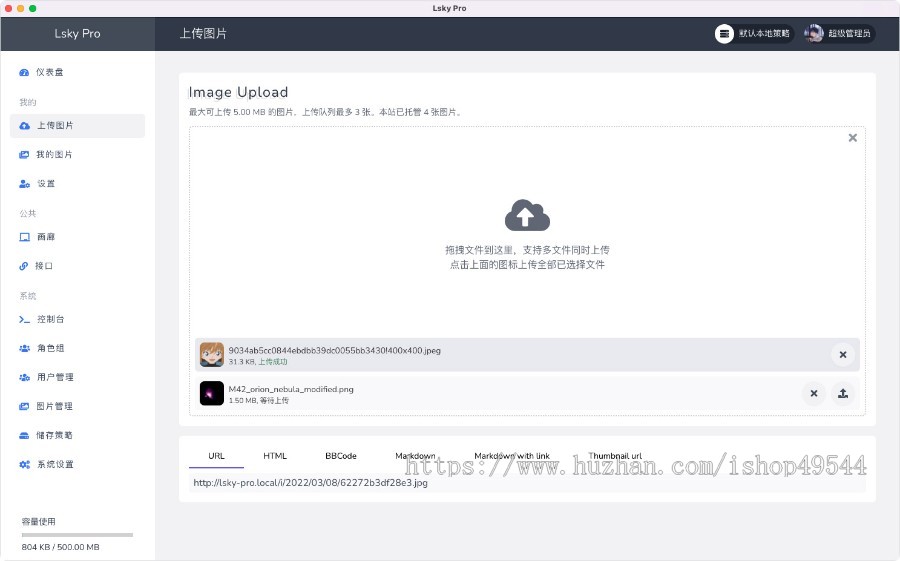
Task: Click the anime face thumbnail of jpeg file
Action: [x=212, y=355]
